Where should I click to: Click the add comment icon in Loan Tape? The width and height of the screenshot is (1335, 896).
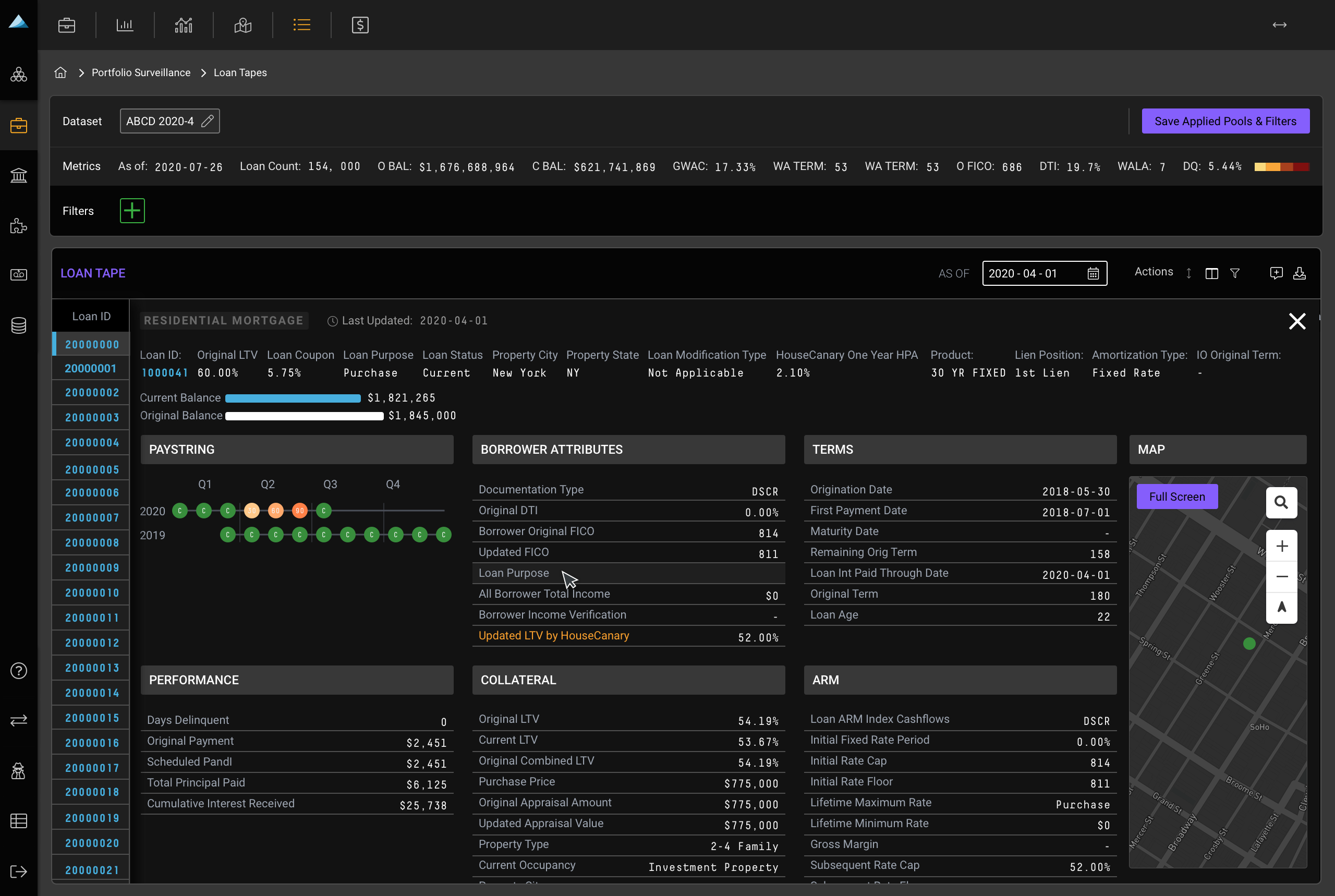[1276, 273]
